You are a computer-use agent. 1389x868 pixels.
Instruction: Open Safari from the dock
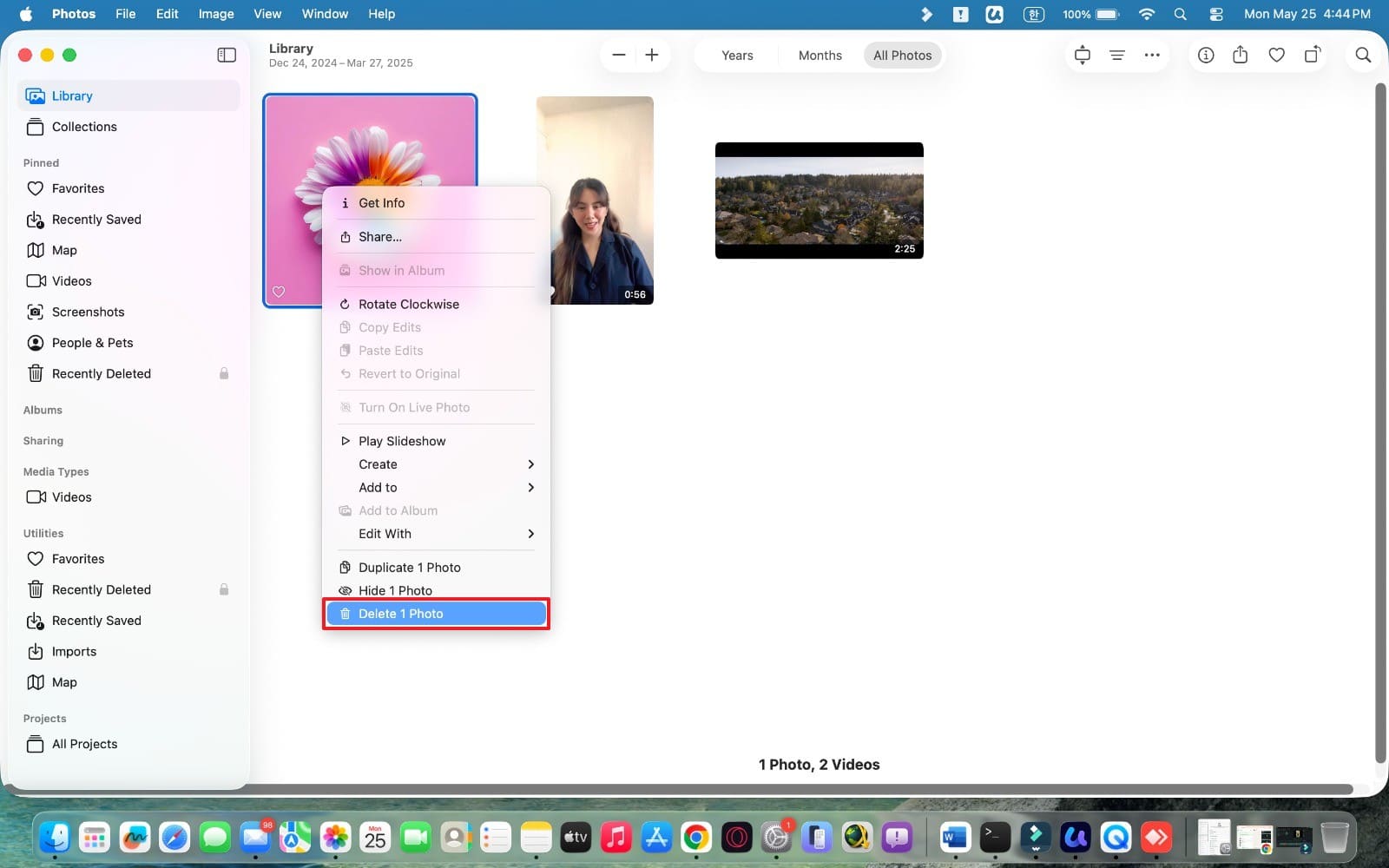point(174,838)
